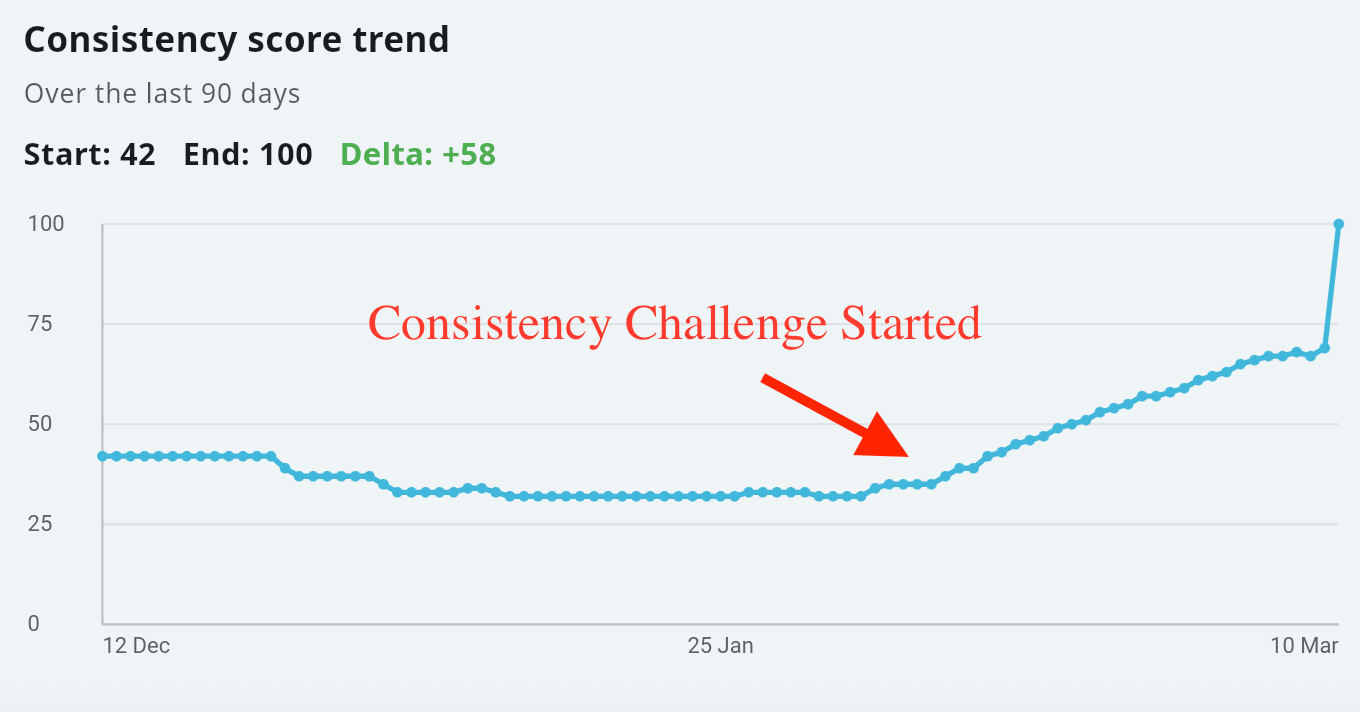Click the "Start: 42" stat

(x=90, y=155)
